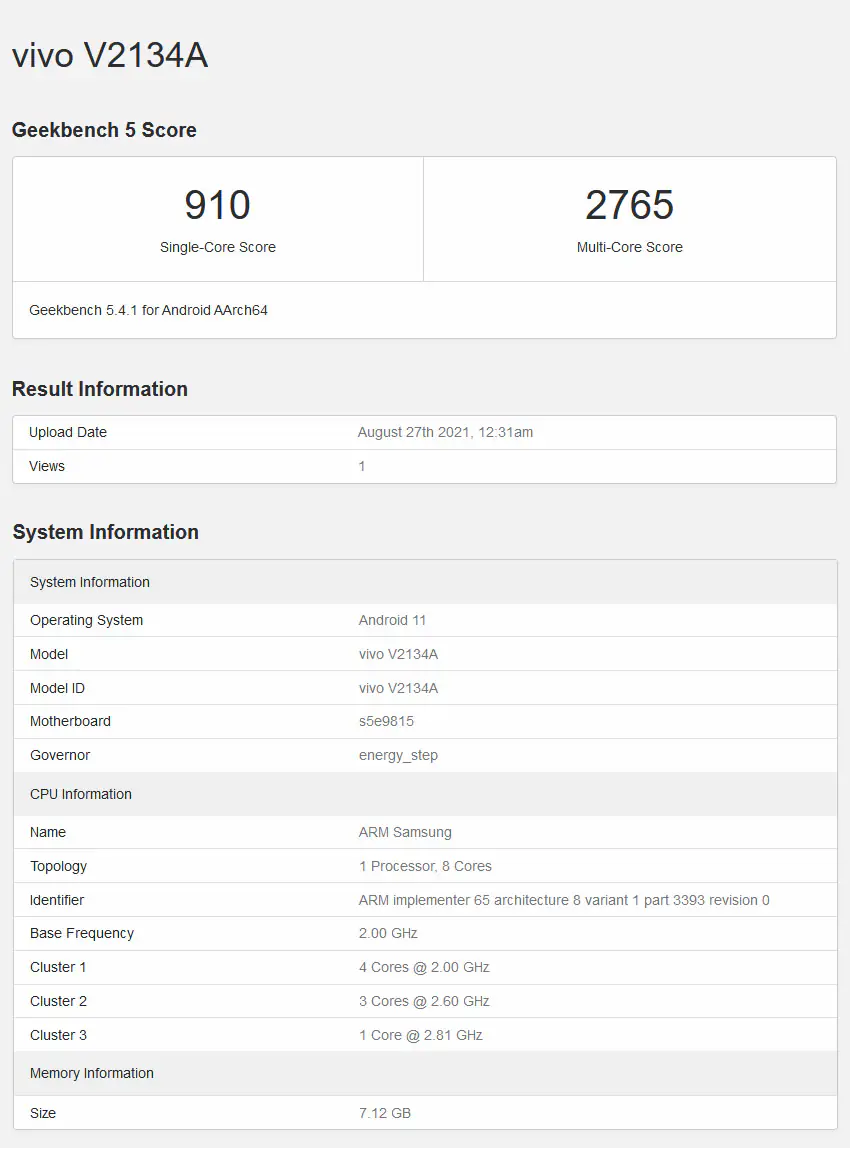
Task: Select the s5e9815 motherboard value
Action: click(386, 721)
